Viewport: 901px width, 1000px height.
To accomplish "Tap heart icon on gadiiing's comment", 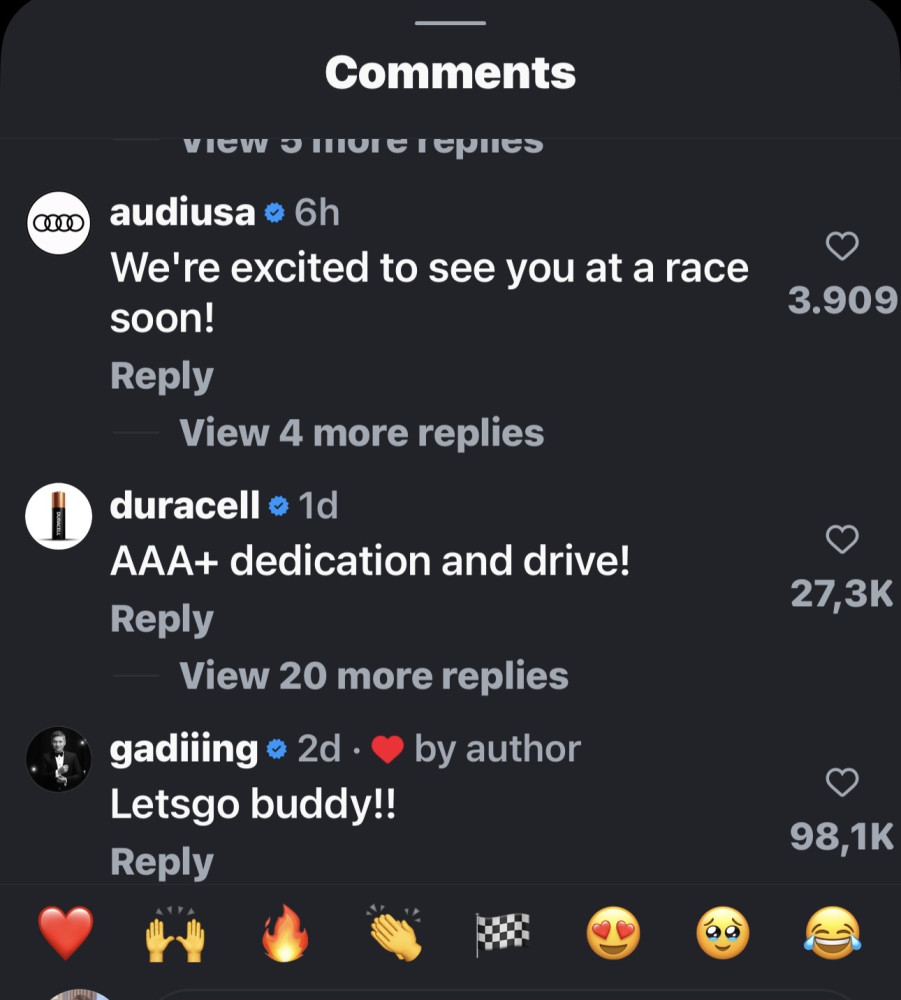I will 842,783.
